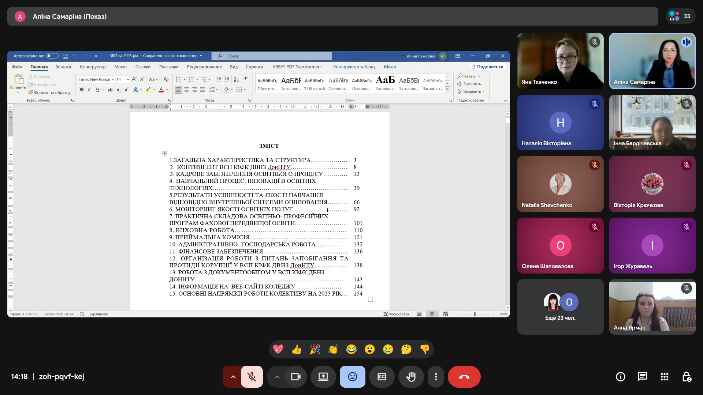Viewport: 703px width, 395px height.
Task: Unmute the microphone in the call bar
Action: [252, 377]
